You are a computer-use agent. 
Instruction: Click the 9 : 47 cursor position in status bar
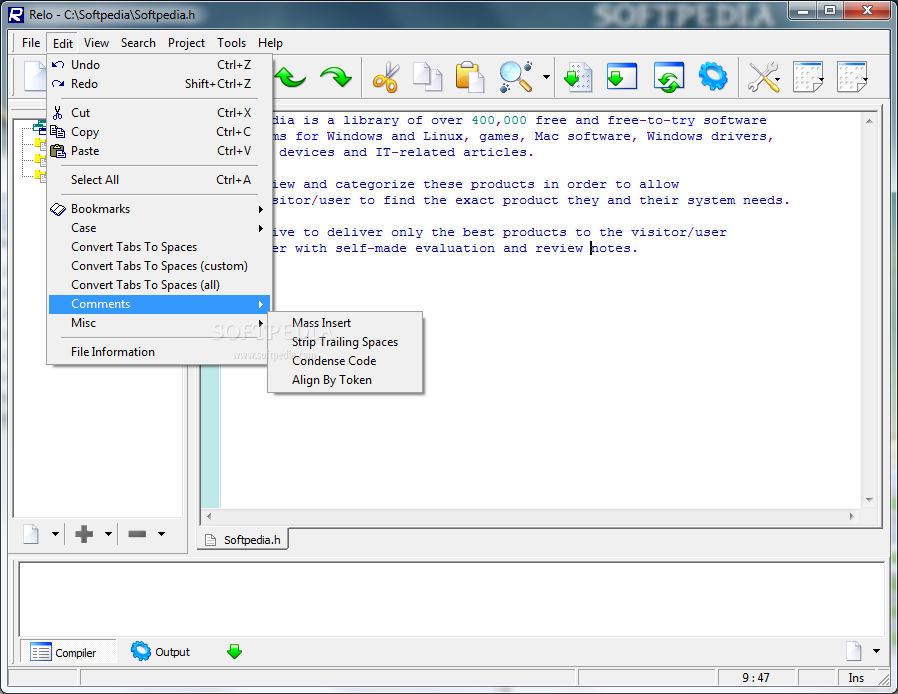tap(756, 677)
